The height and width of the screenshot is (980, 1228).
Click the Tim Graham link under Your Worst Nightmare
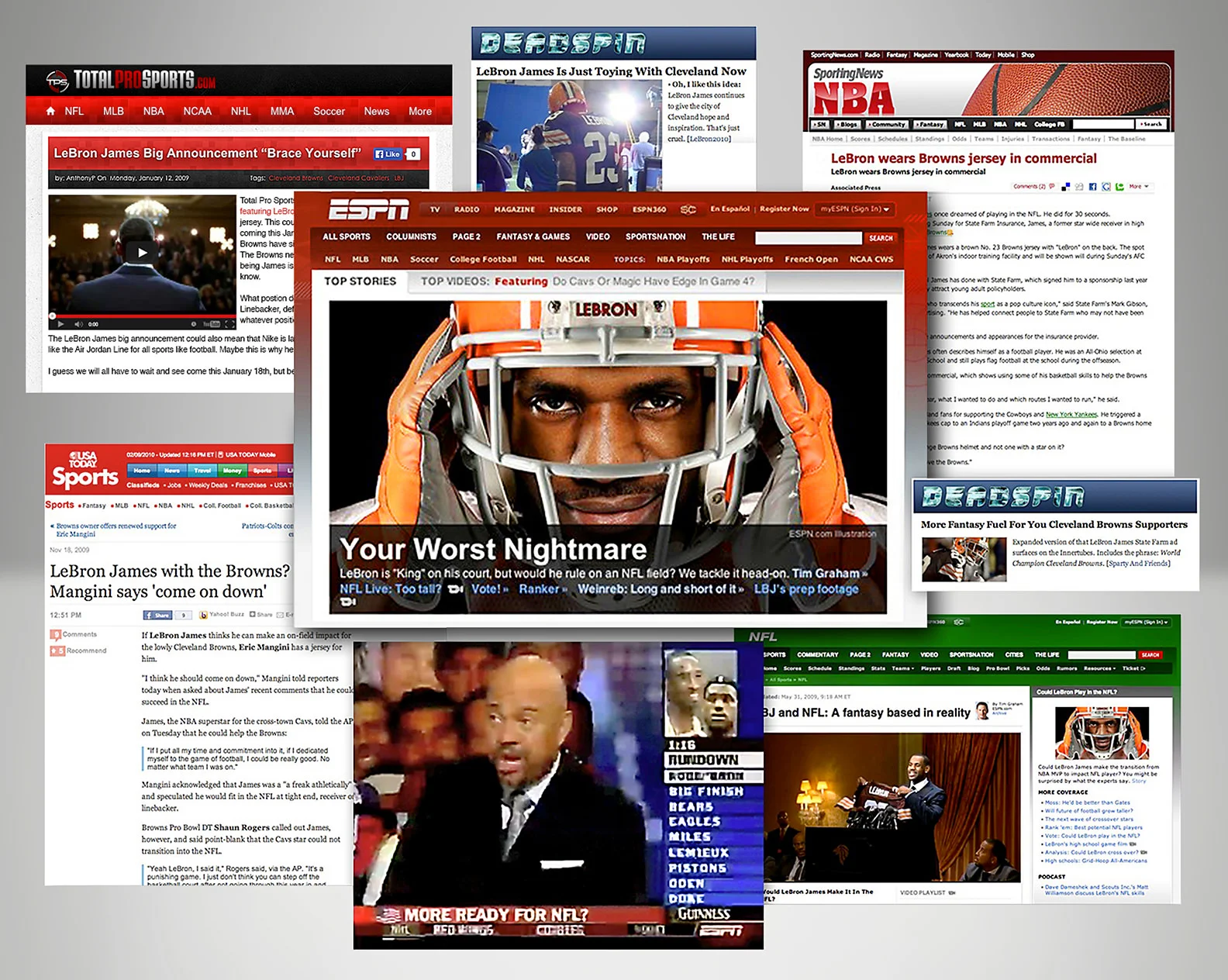(x=829, y=574)
